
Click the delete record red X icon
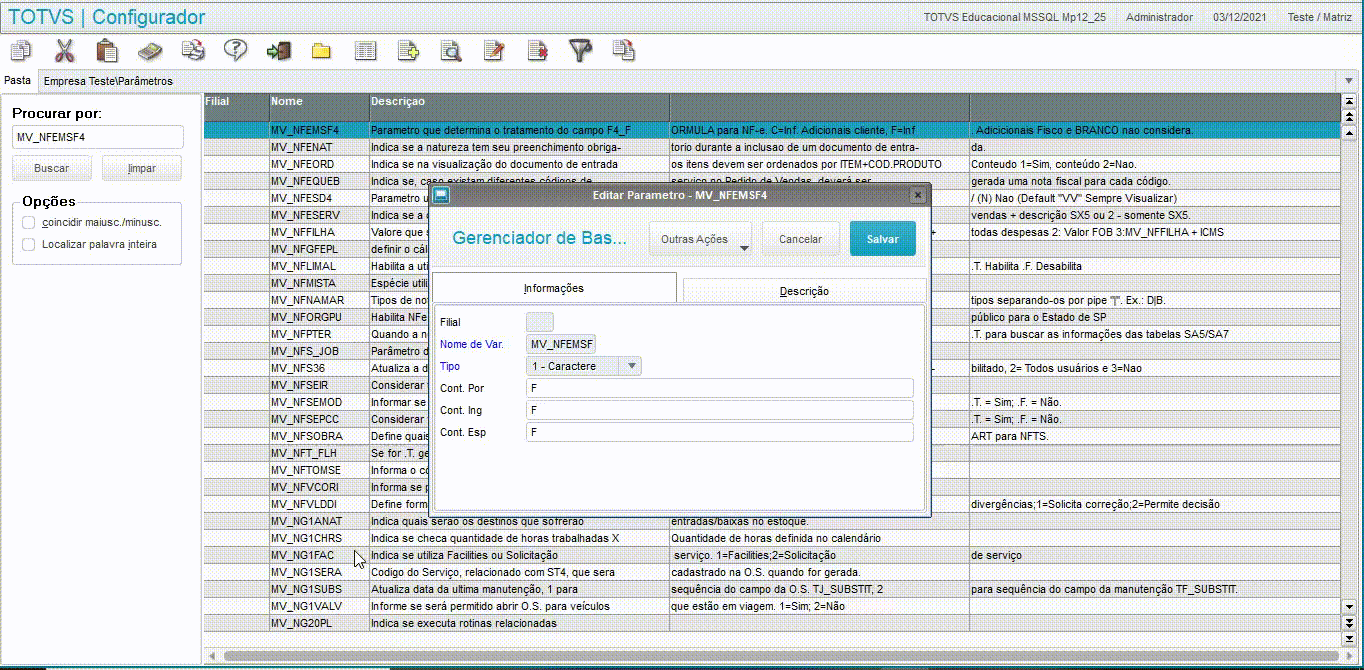pyautogui.click(x=537, y=50)
